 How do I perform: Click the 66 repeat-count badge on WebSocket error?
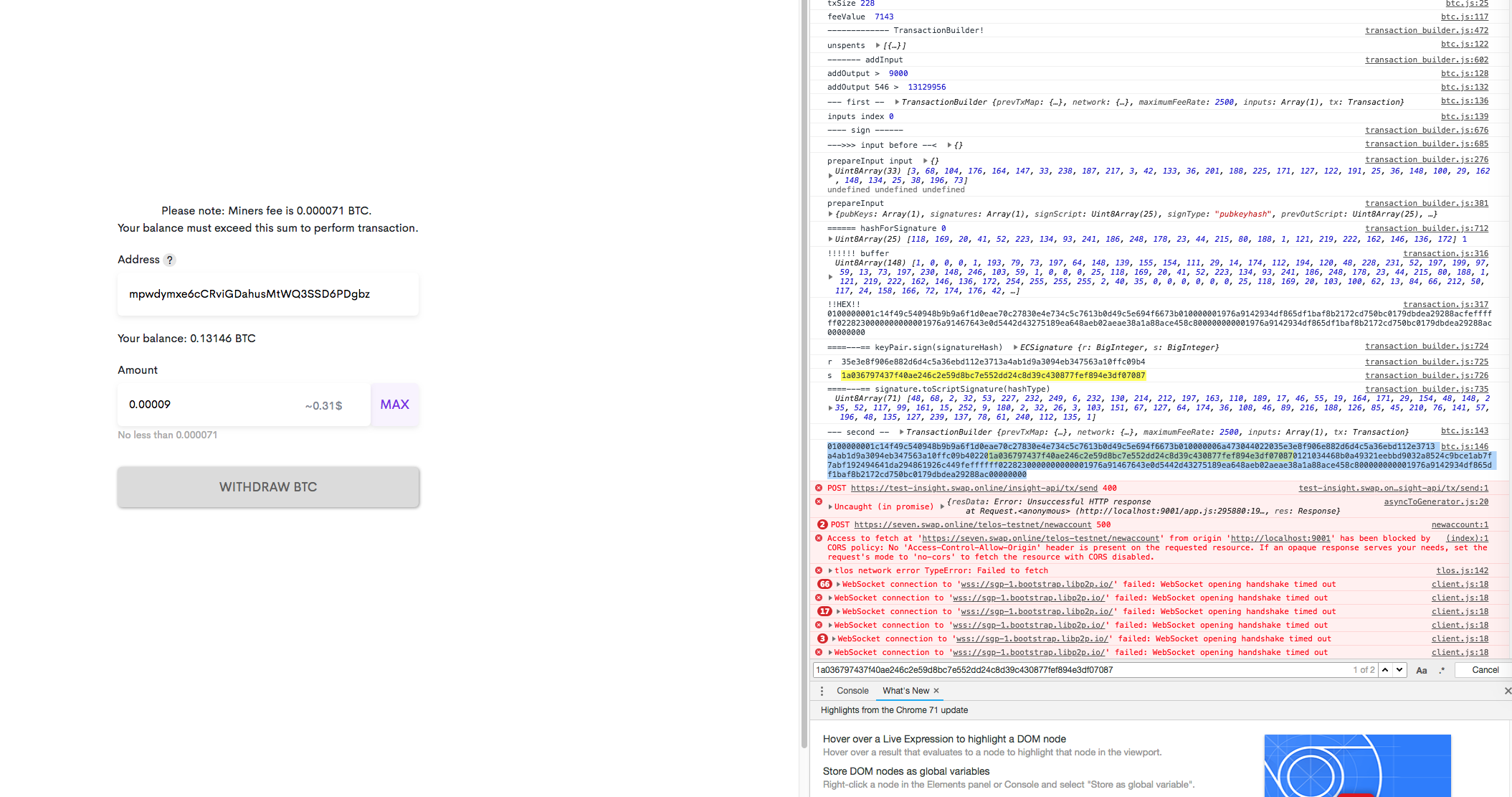pyautogui.click(x=824, y=584)
